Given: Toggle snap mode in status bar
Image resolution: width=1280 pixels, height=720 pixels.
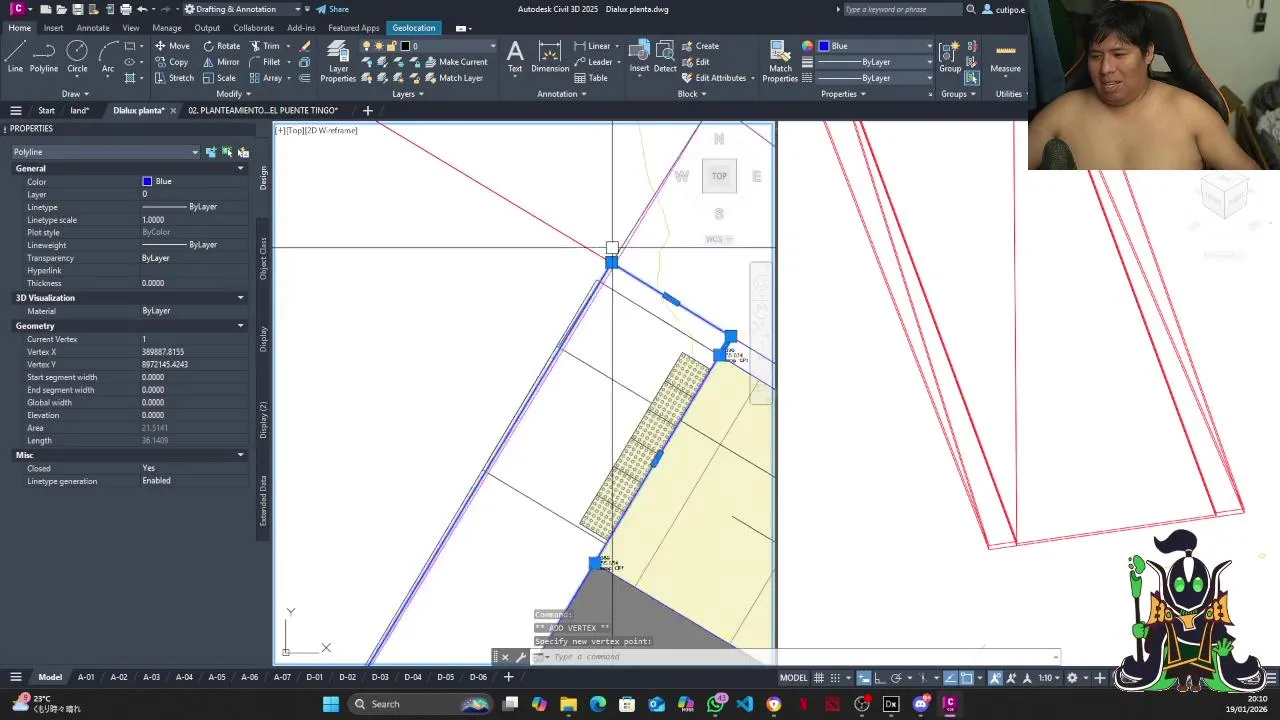Looking at the screenshot, I should click(x=835, y=677).
